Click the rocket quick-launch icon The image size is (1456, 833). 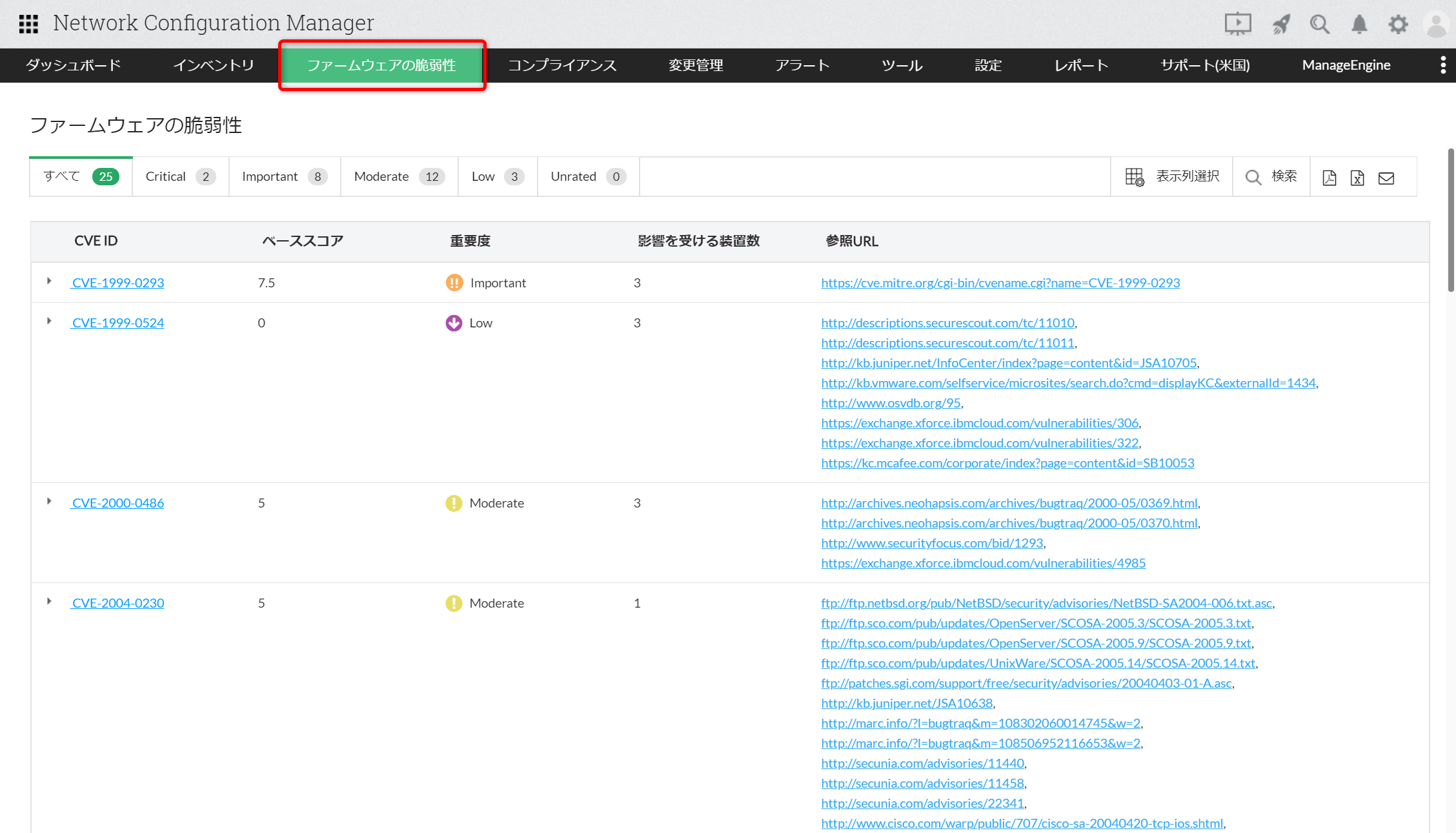click(1280, 24)
